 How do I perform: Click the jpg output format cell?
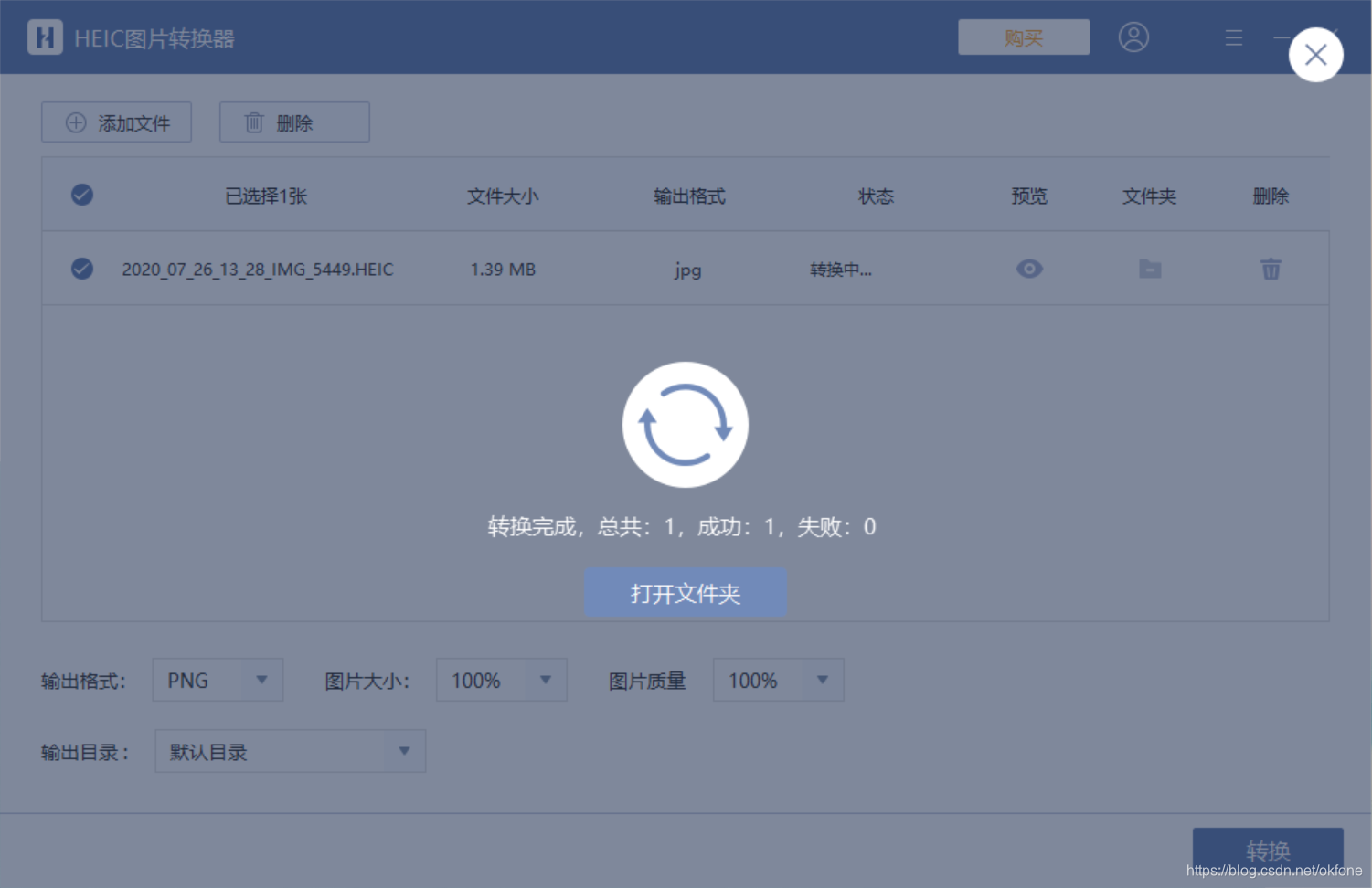(x=688, y=270)
